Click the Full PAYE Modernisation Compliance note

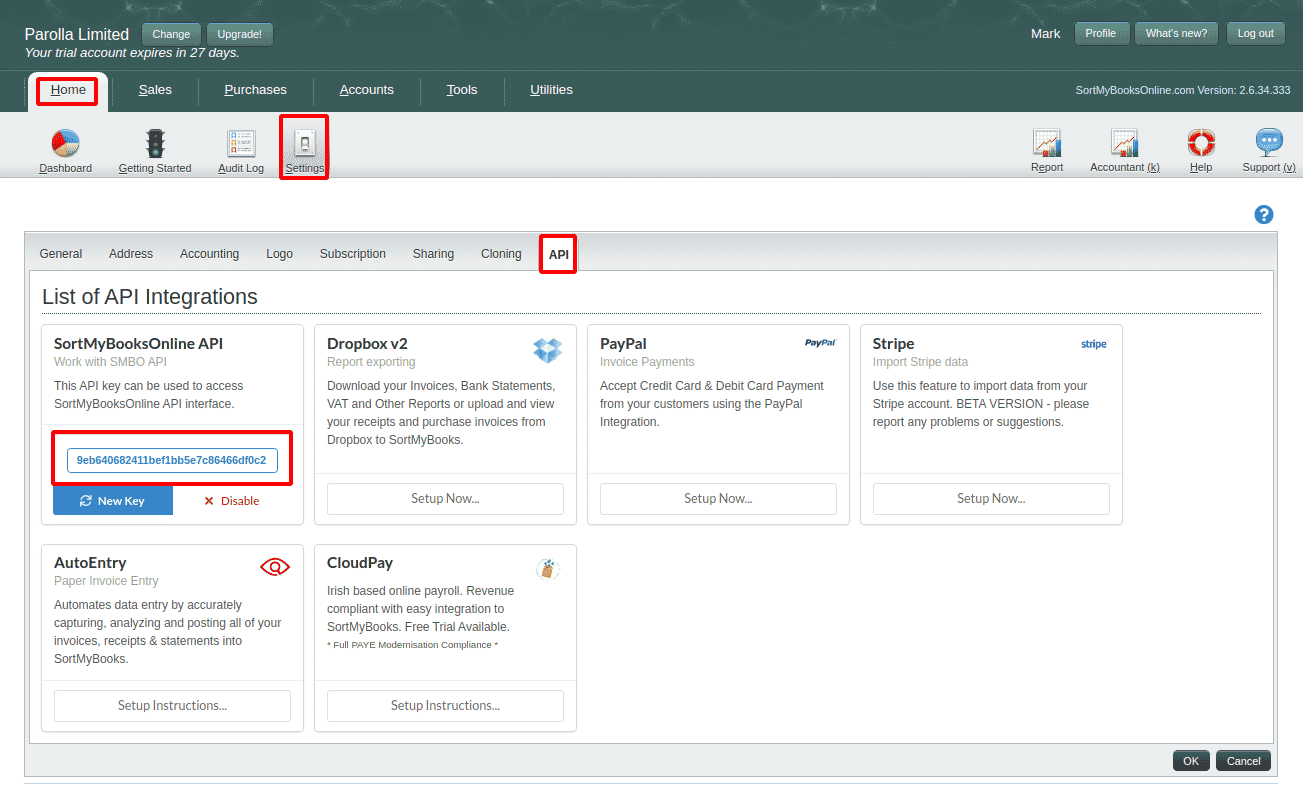[x=412, y=645]
